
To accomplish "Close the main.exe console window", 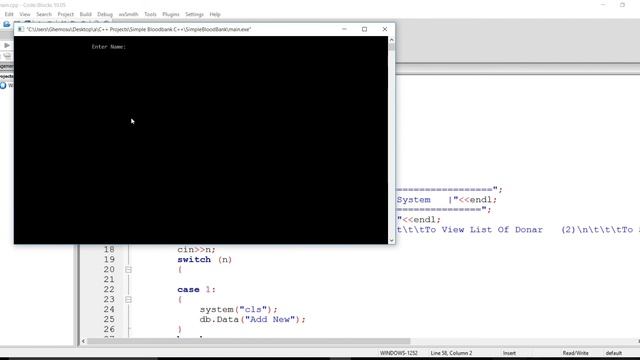I will [x=384, y=29].
